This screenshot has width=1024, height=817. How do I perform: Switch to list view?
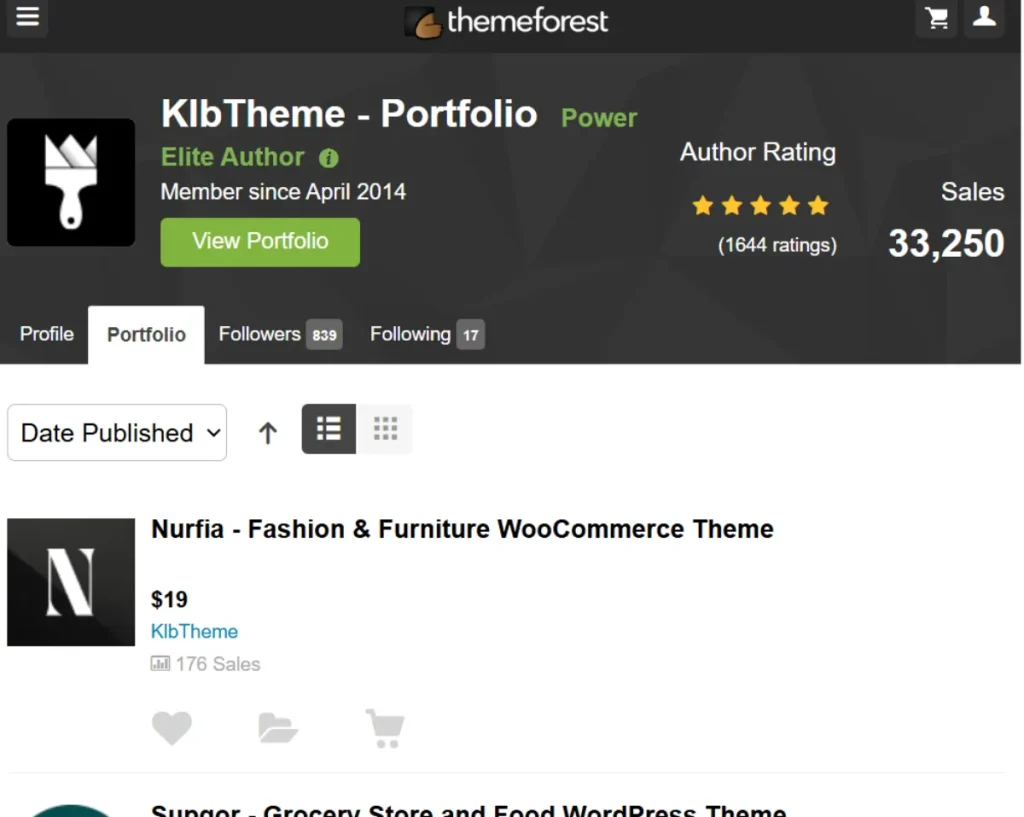pos(328,429)
